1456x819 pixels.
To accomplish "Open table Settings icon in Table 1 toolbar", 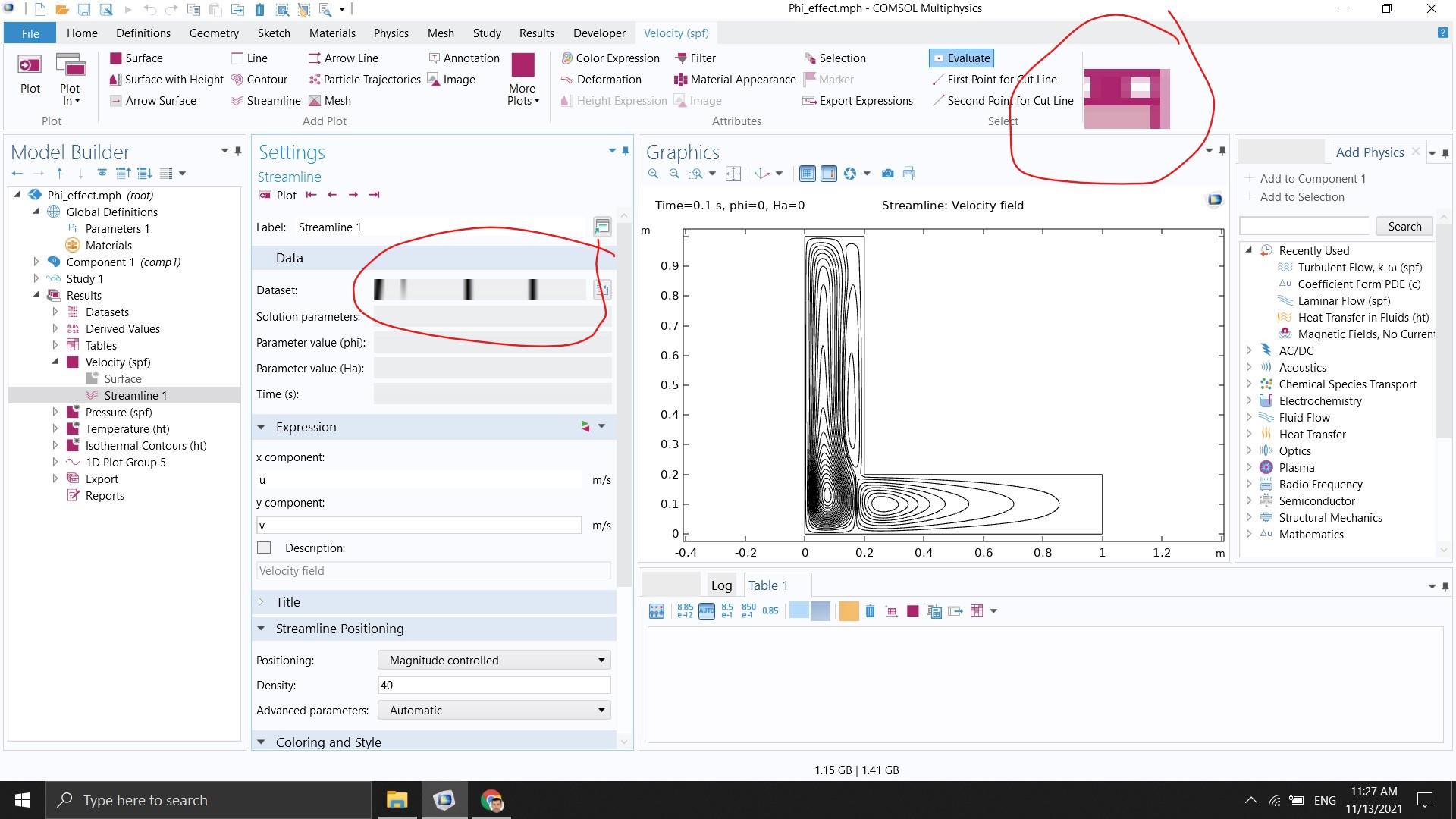I will (657, 611).
